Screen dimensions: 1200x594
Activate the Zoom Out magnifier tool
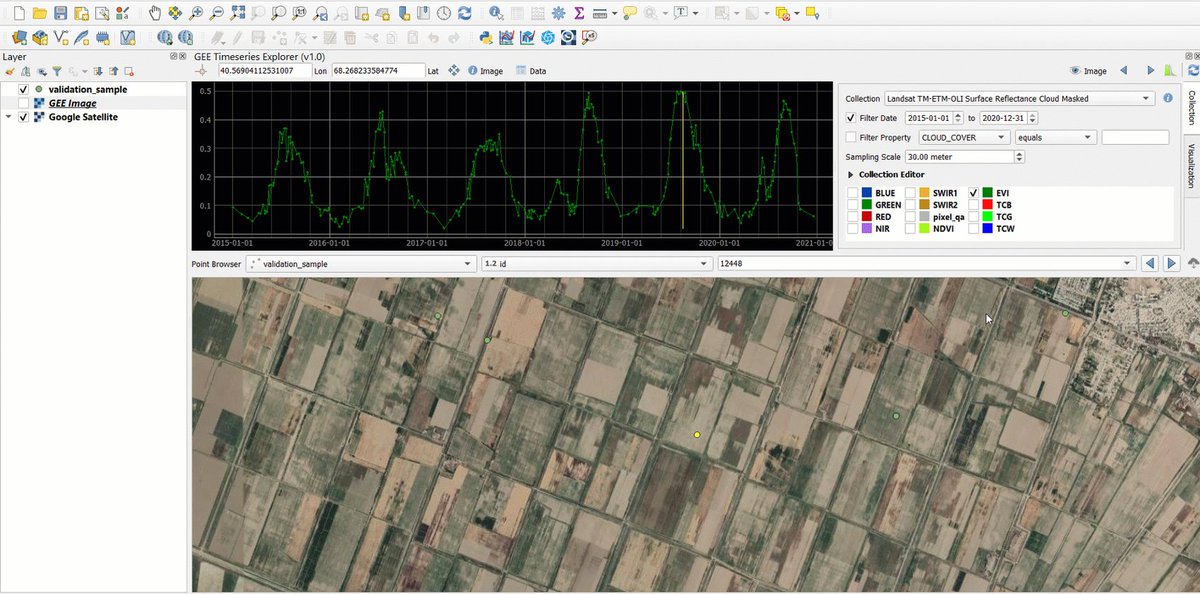pos(216,13)
